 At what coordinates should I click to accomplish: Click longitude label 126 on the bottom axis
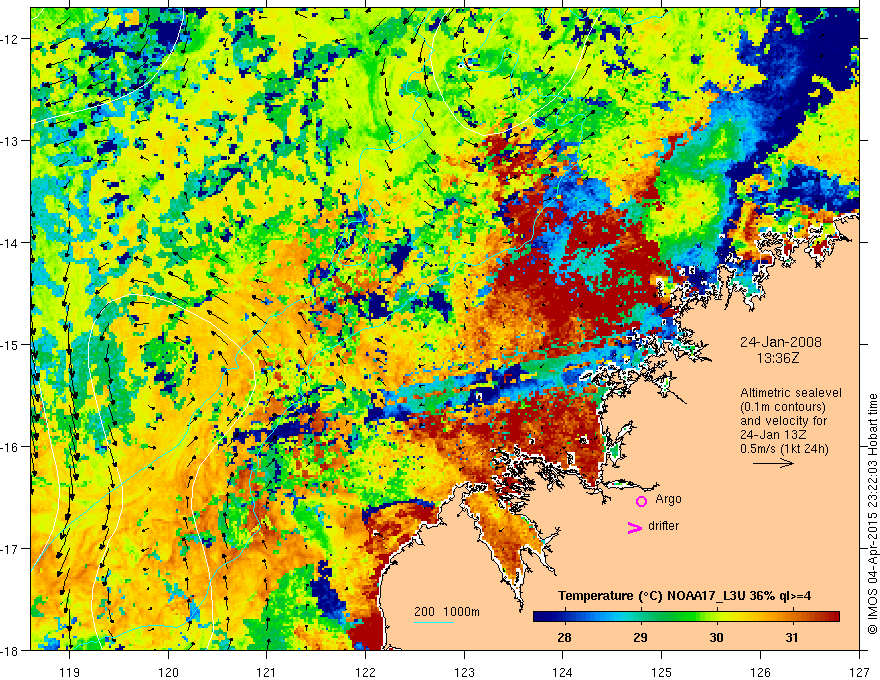coord(760,672)
